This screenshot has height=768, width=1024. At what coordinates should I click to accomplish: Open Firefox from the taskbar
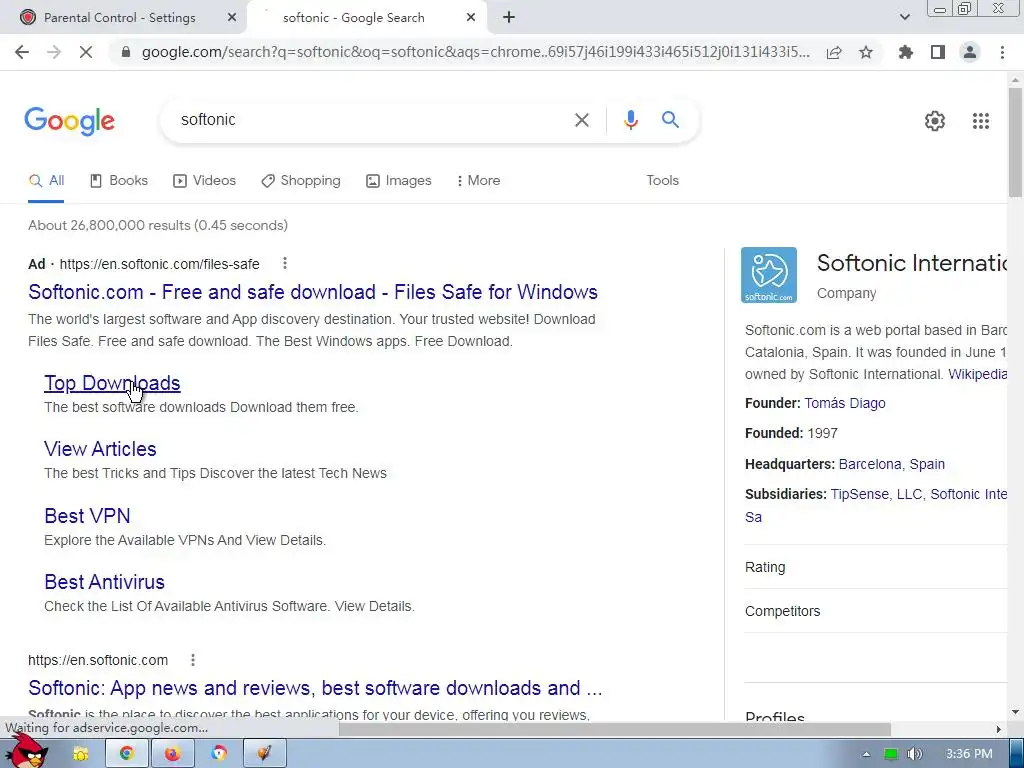tap(172, 754)
